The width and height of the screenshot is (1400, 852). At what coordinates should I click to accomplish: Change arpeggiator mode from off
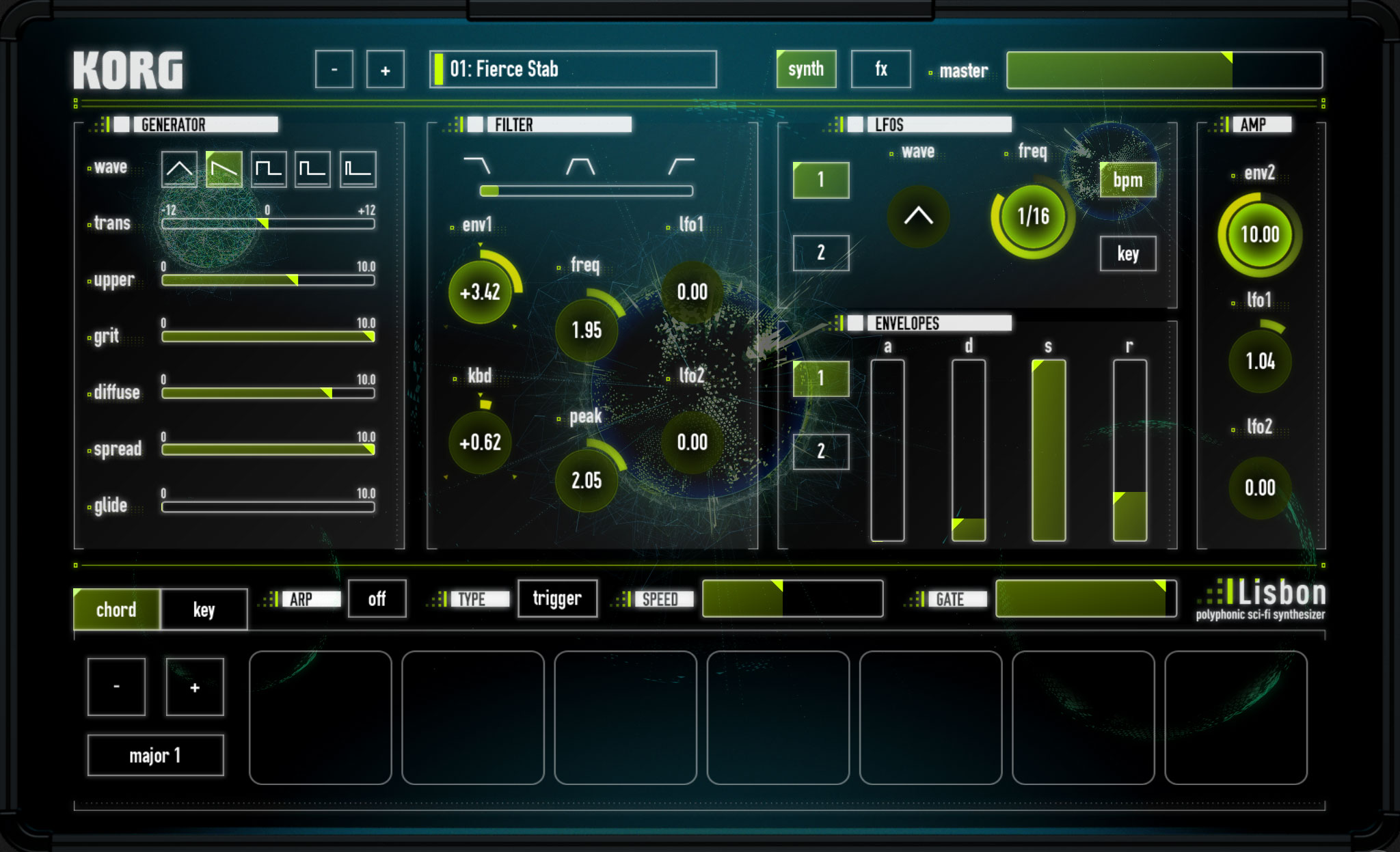click(377, 599)
